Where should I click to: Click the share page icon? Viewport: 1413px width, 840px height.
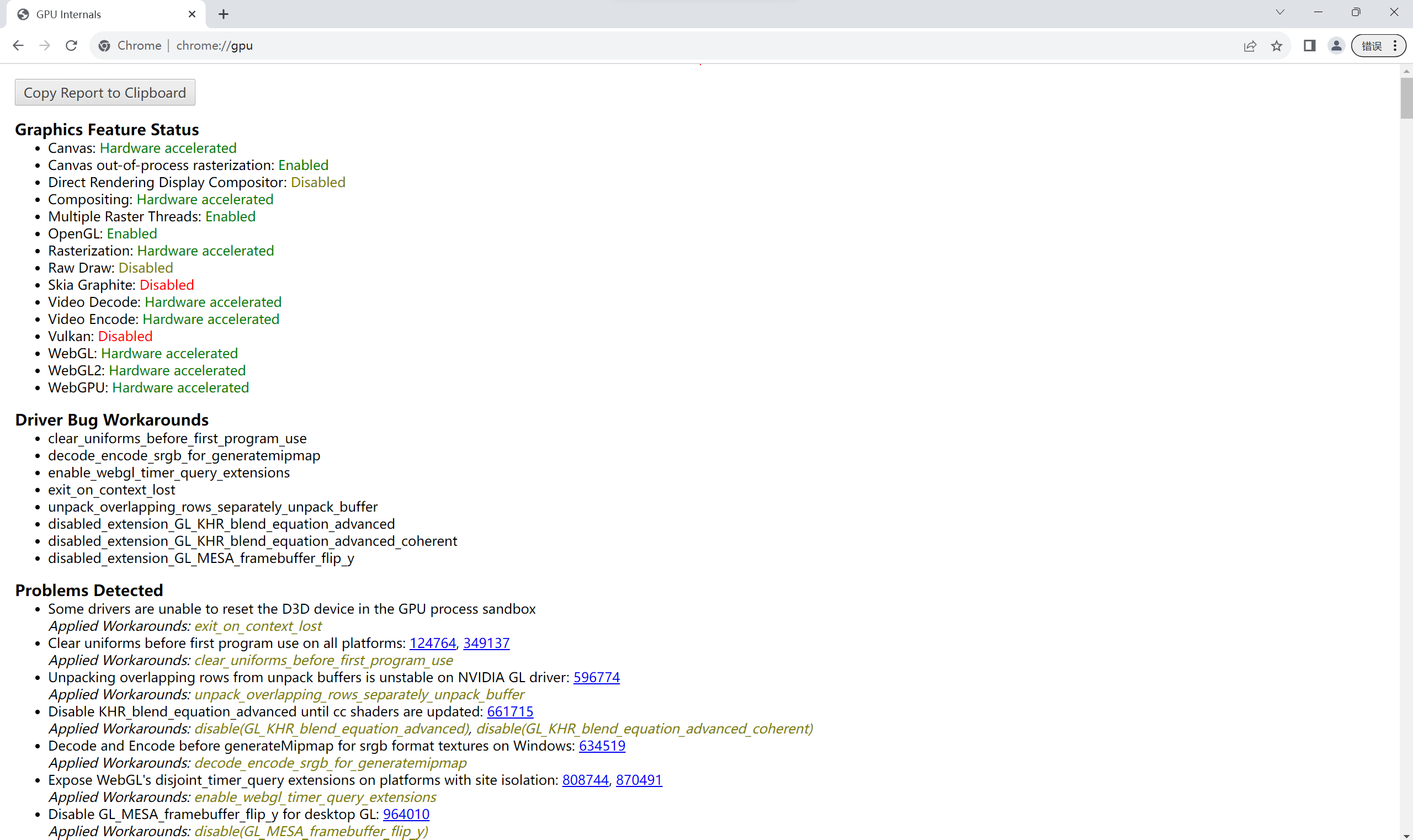point(1250,46)
